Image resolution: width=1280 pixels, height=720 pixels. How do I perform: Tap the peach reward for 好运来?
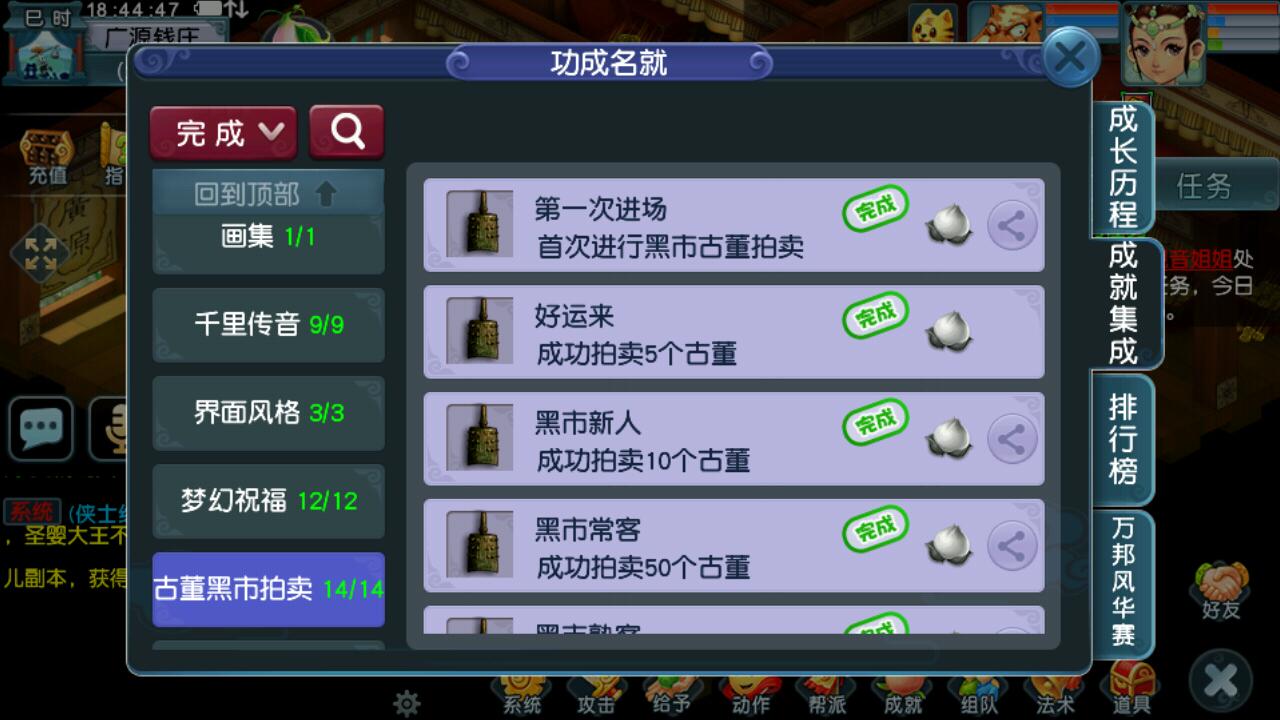(x=948, y=333)
